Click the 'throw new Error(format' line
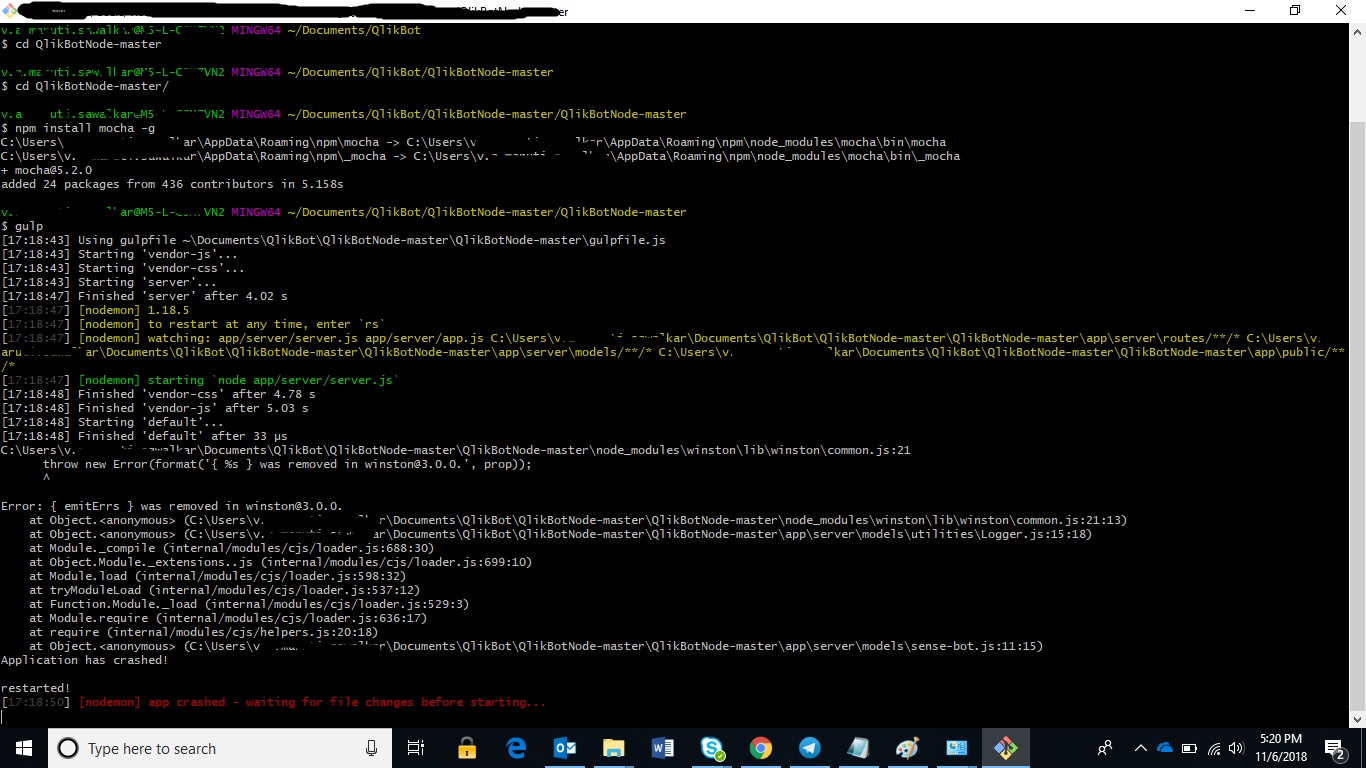The image size is (1366, 768). 287,464
